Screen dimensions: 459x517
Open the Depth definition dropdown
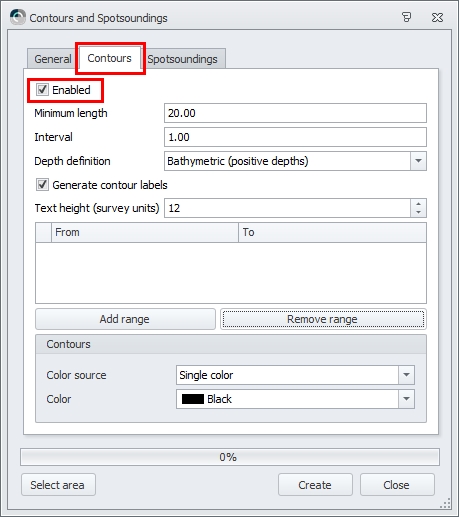coord(418,161)
